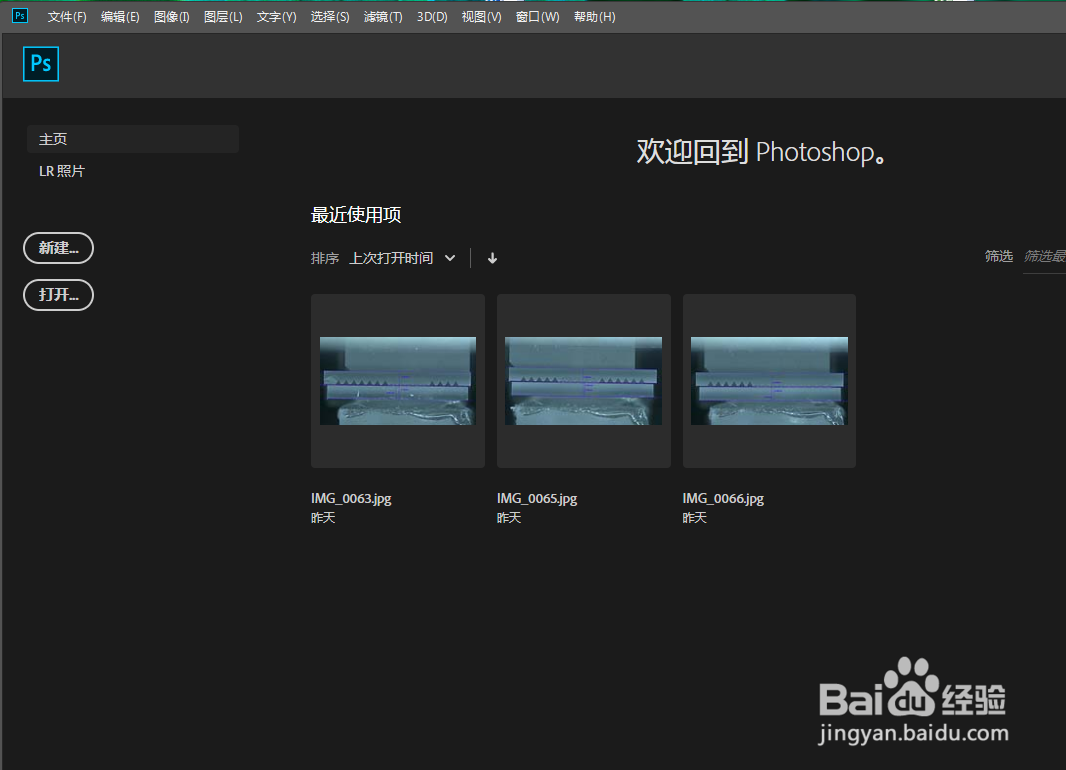Click the 欢迎回到 Photoshop welcome heading
The height and width of the screenshot is (770, 1066).
[x=761, y=152]
